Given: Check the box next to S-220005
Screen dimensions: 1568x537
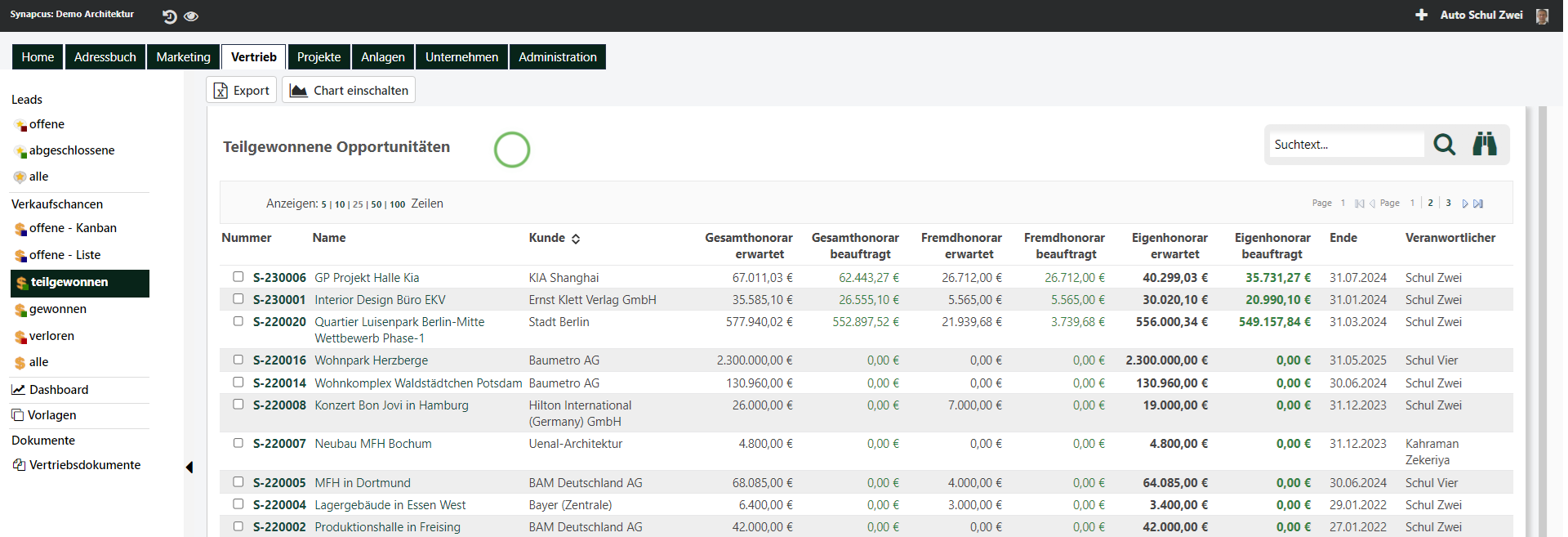Looking at the screenshot, I should click(x=238, y=482).
